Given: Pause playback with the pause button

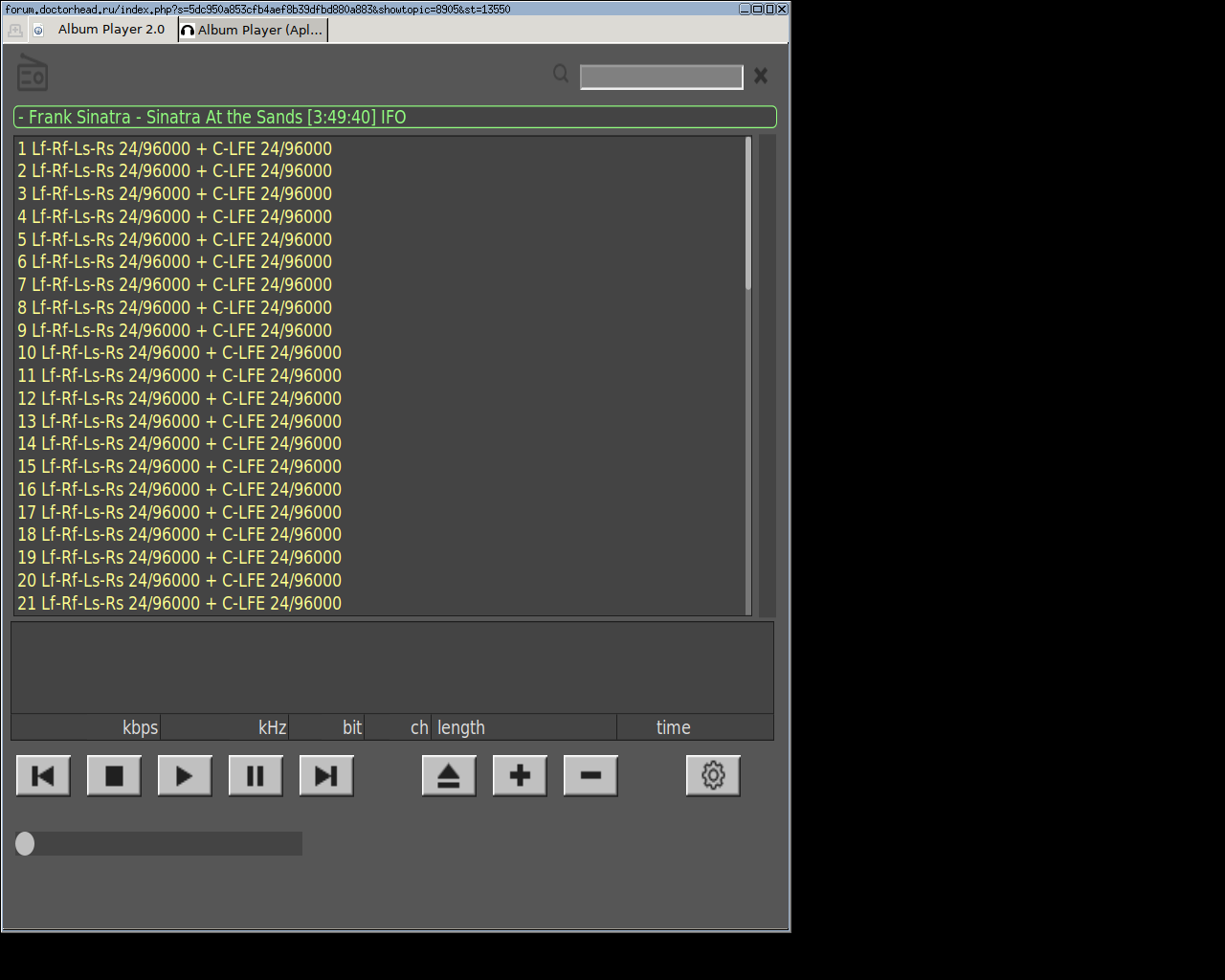Looking at the screenshot, I should pos(256,775).
